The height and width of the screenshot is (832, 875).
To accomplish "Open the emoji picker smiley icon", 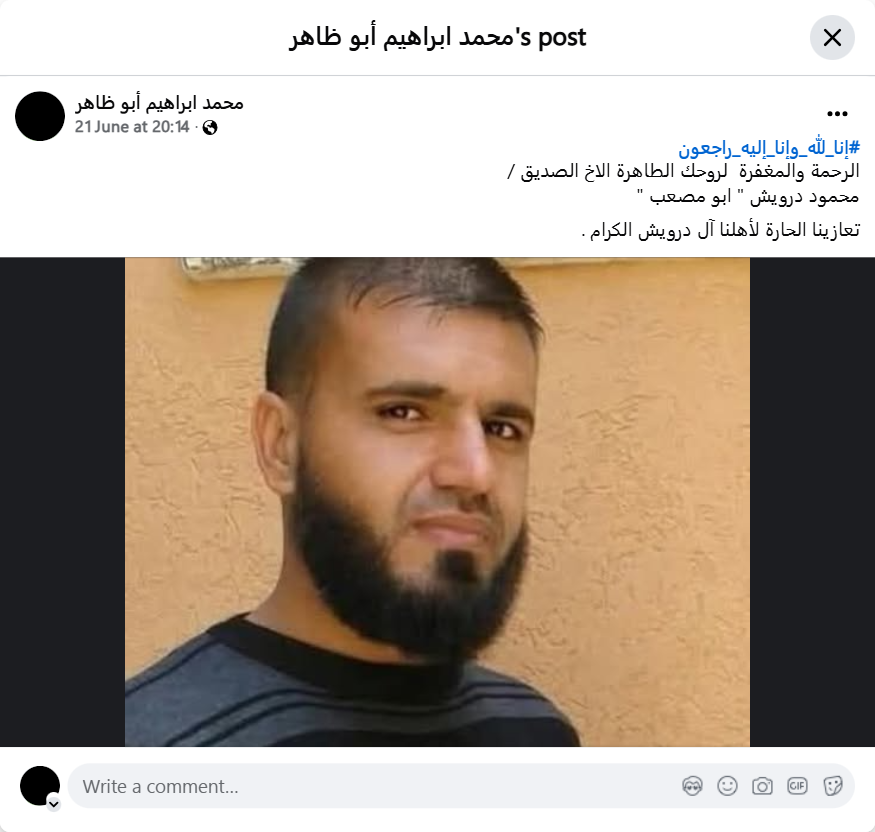I will [x=727, y=786].
